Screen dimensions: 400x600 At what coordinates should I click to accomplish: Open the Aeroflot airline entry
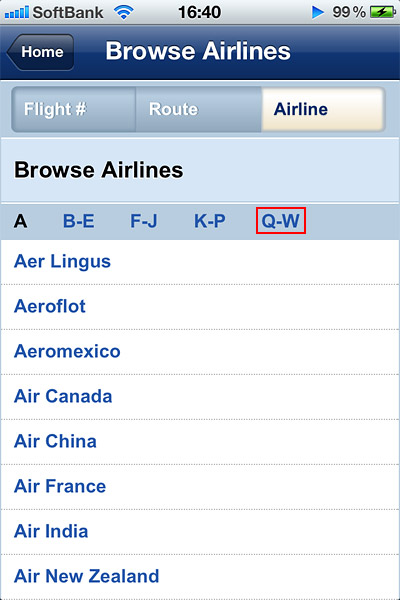(x=200, y=307)
